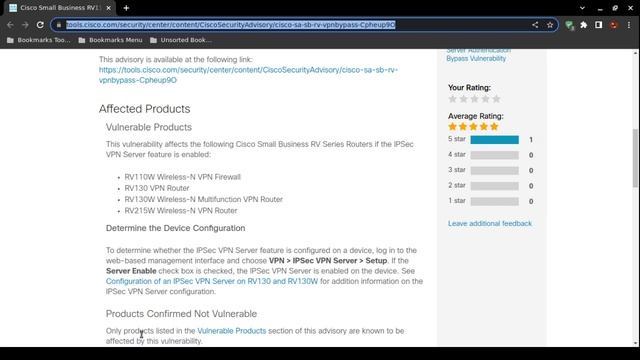Open Configuration of an IPSec VPN Server link
The image size is (640, 360).
tap(212, 281)
